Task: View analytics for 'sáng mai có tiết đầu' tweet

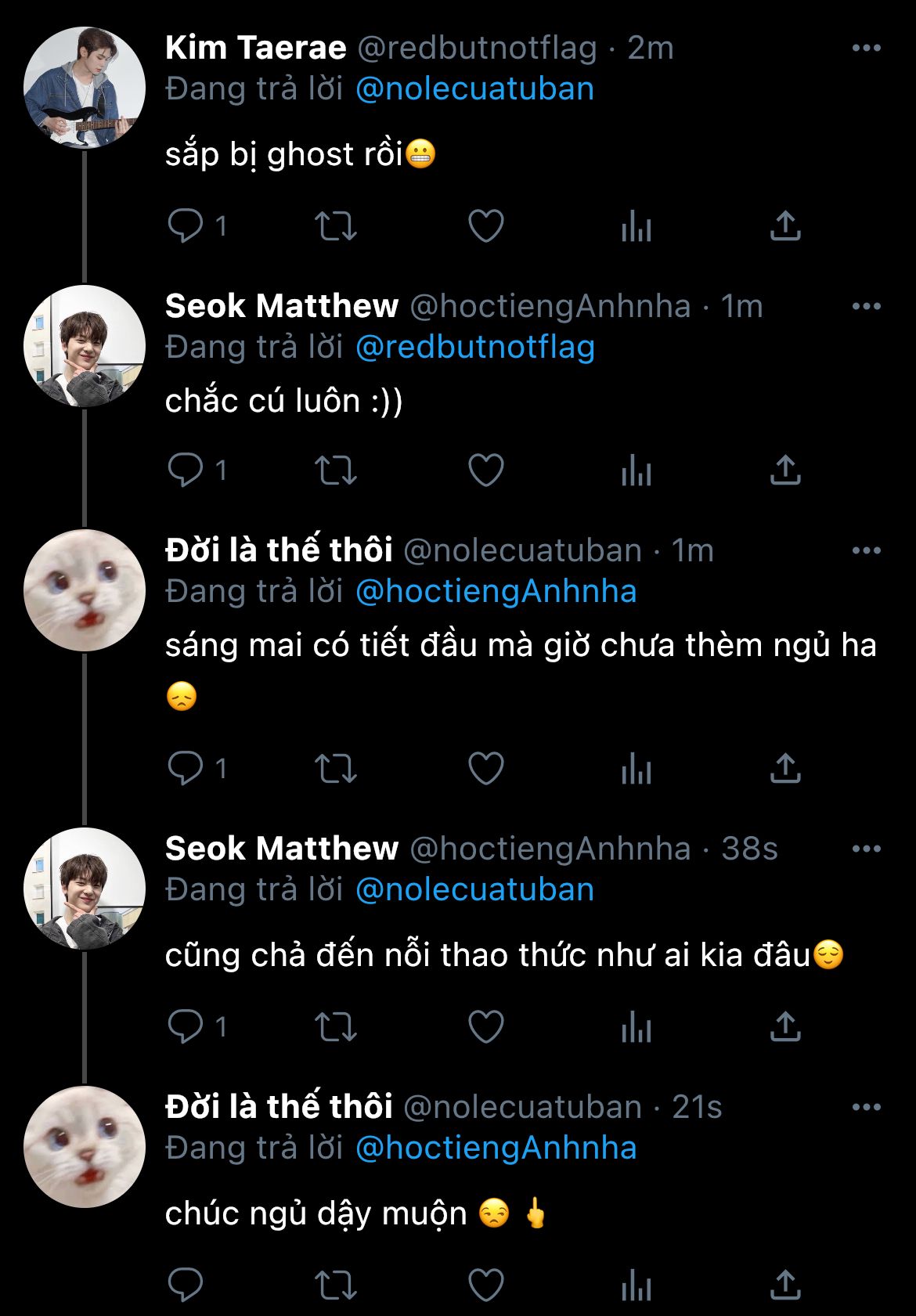Action: tap(636, 769)
